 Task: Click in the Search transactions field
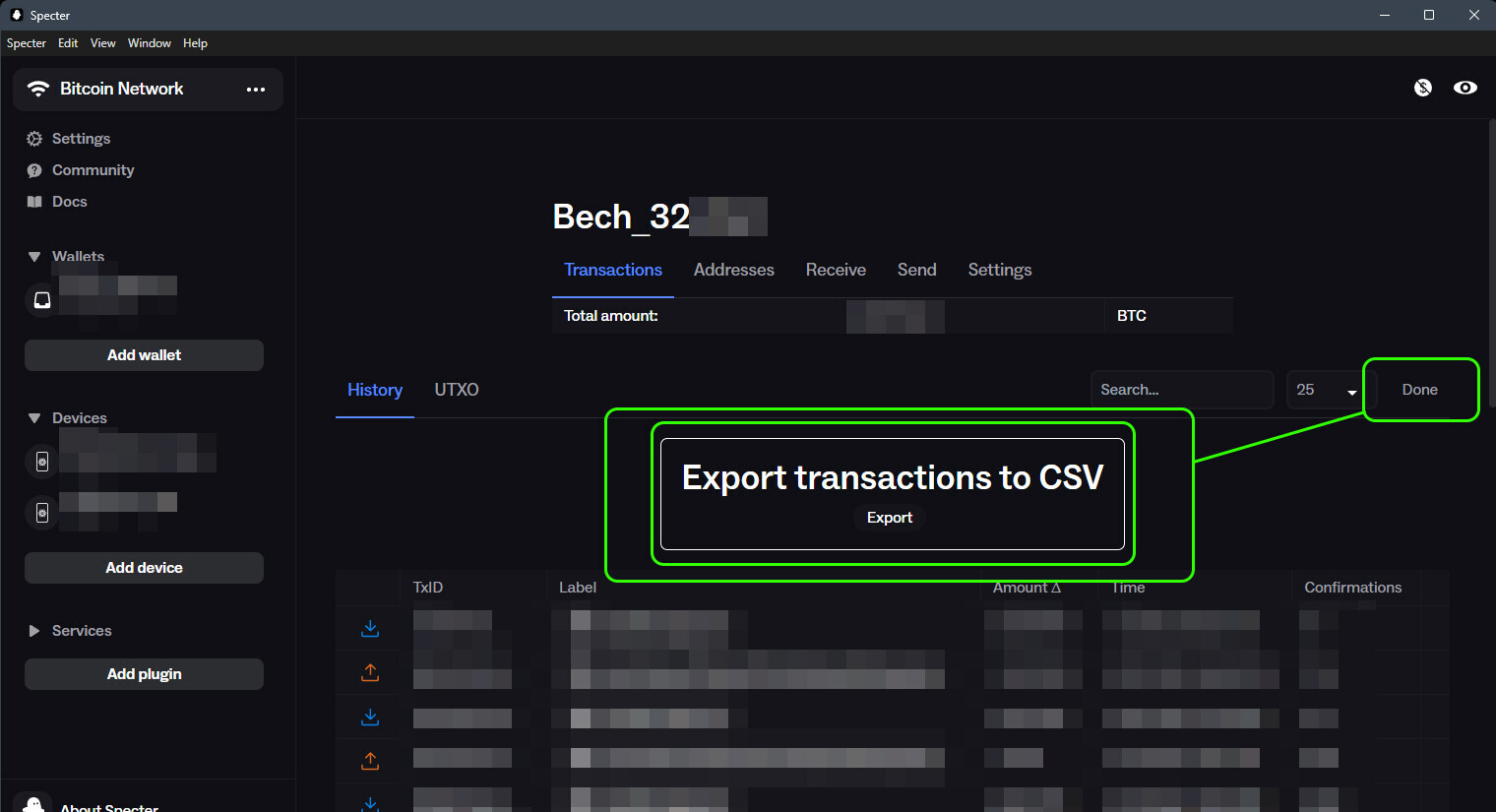click(1181, 390)
